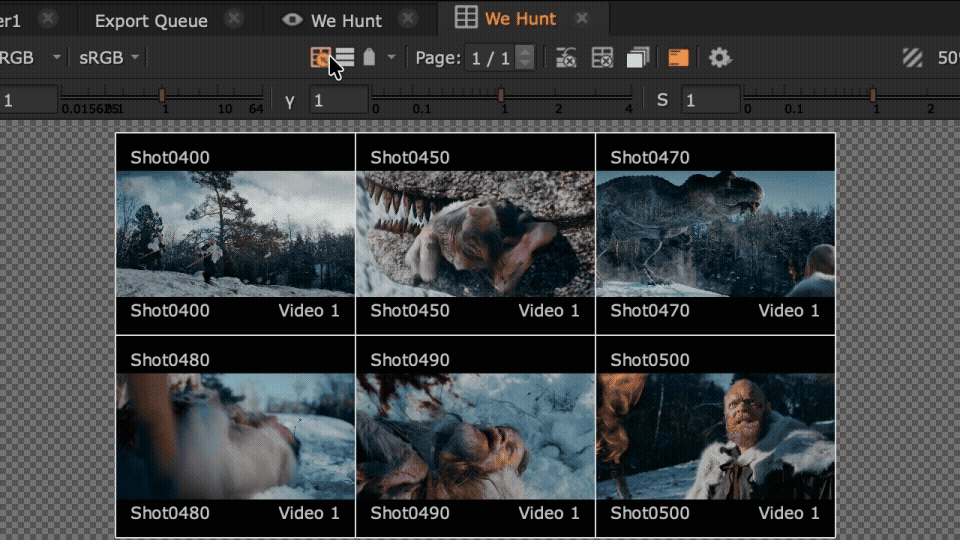Click the Page number field
This screenshot has height=540, width=960.
(x=490, y=58)
